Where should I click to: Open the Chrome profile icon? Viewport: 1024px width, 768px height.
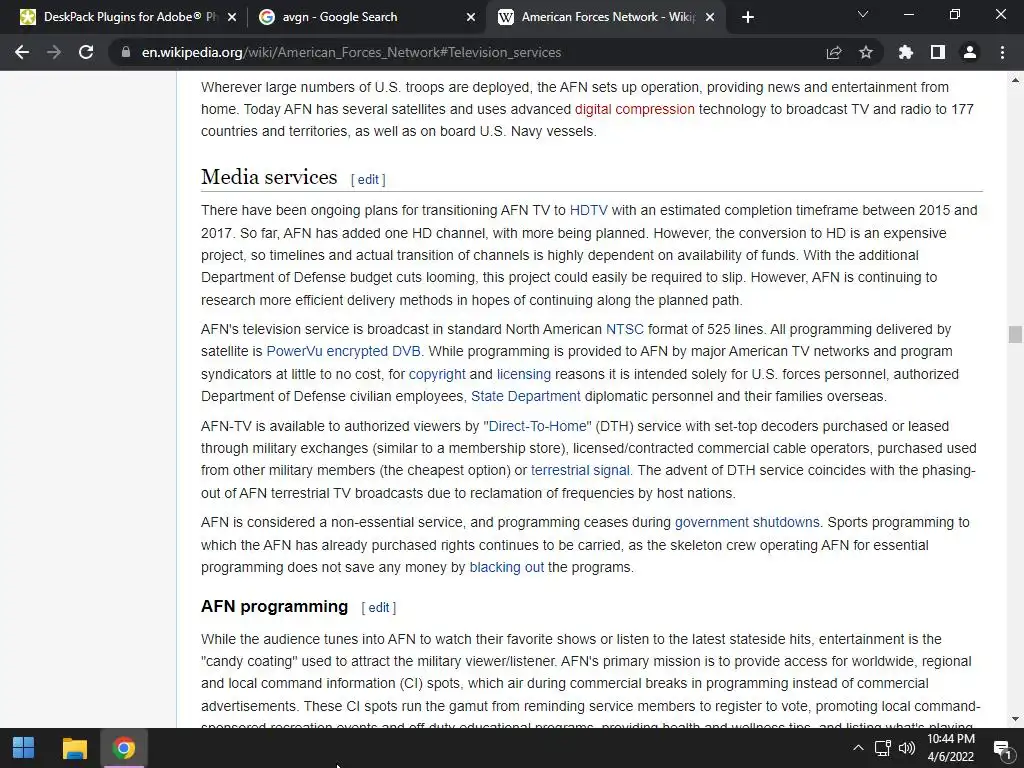pos(970,52)
